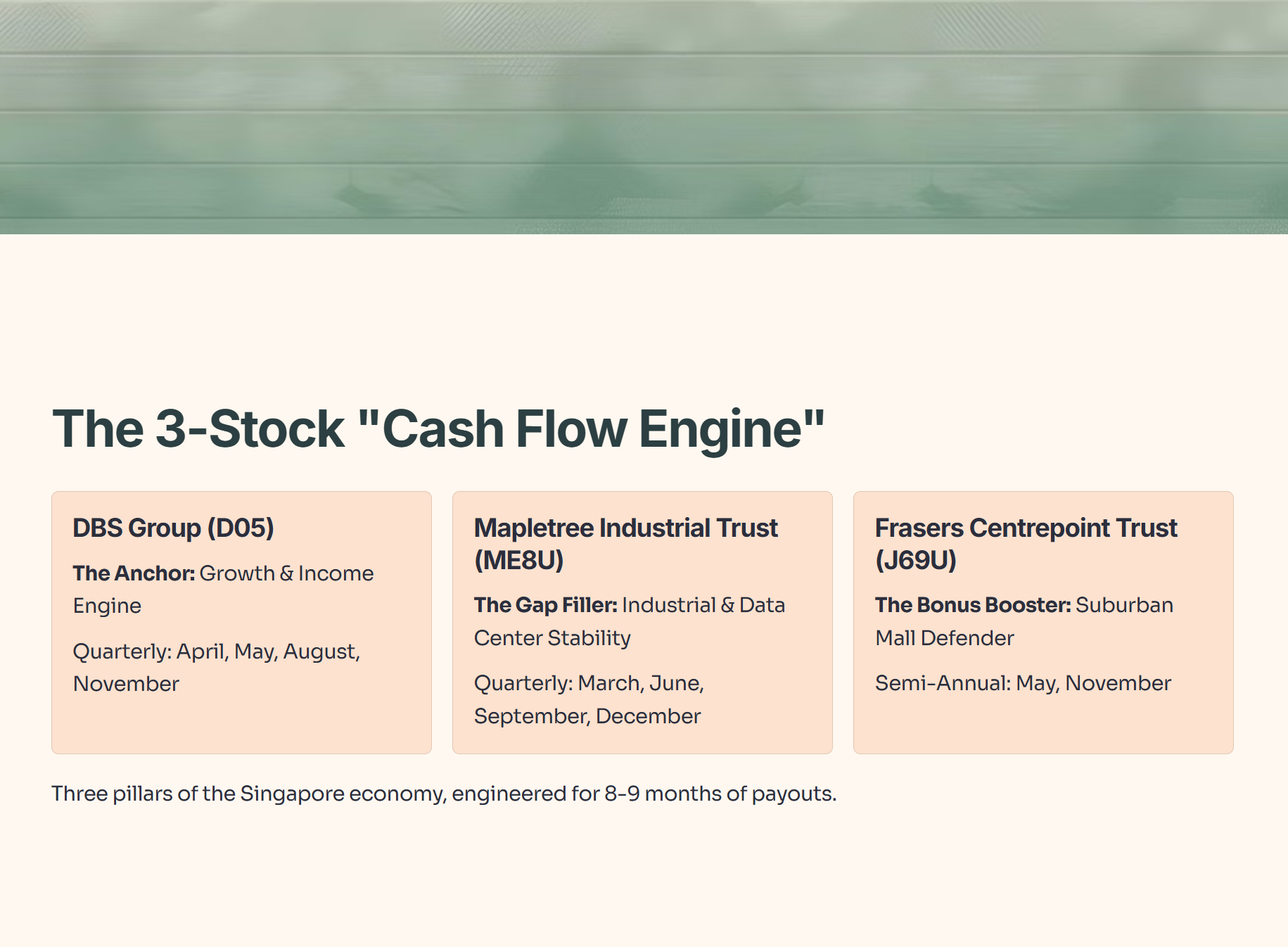Screen dimensions: 1288x947
Task: Click 'The Gap Filler:' bold label
Action: coord(546,605)
